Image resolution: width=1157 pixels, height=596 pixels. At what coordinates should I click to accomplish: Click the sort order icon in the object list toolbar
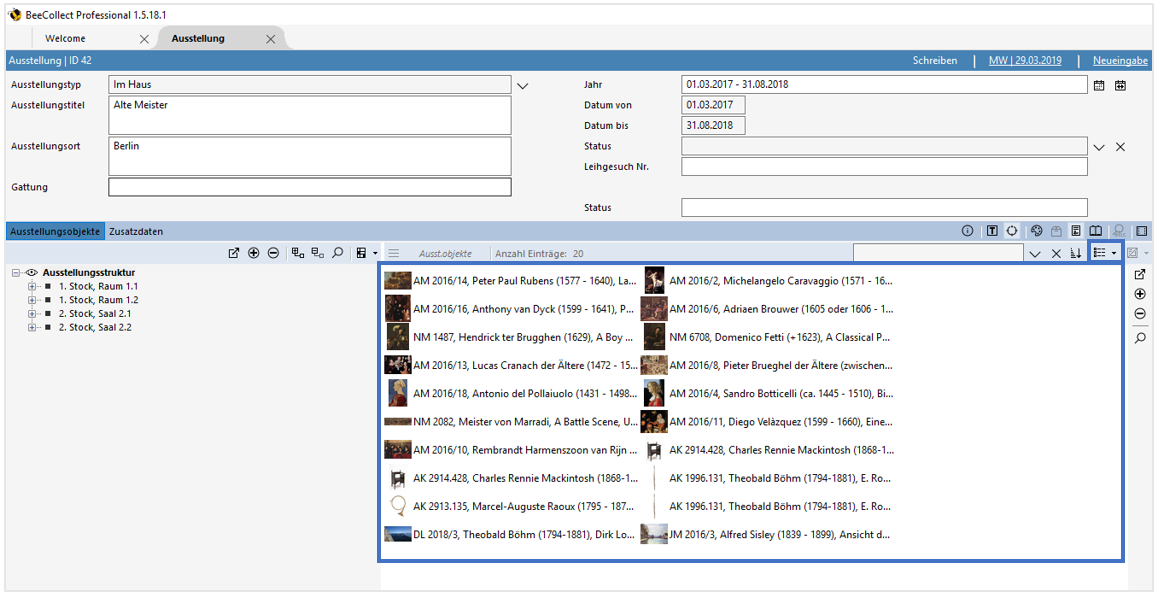[1076, 254]
